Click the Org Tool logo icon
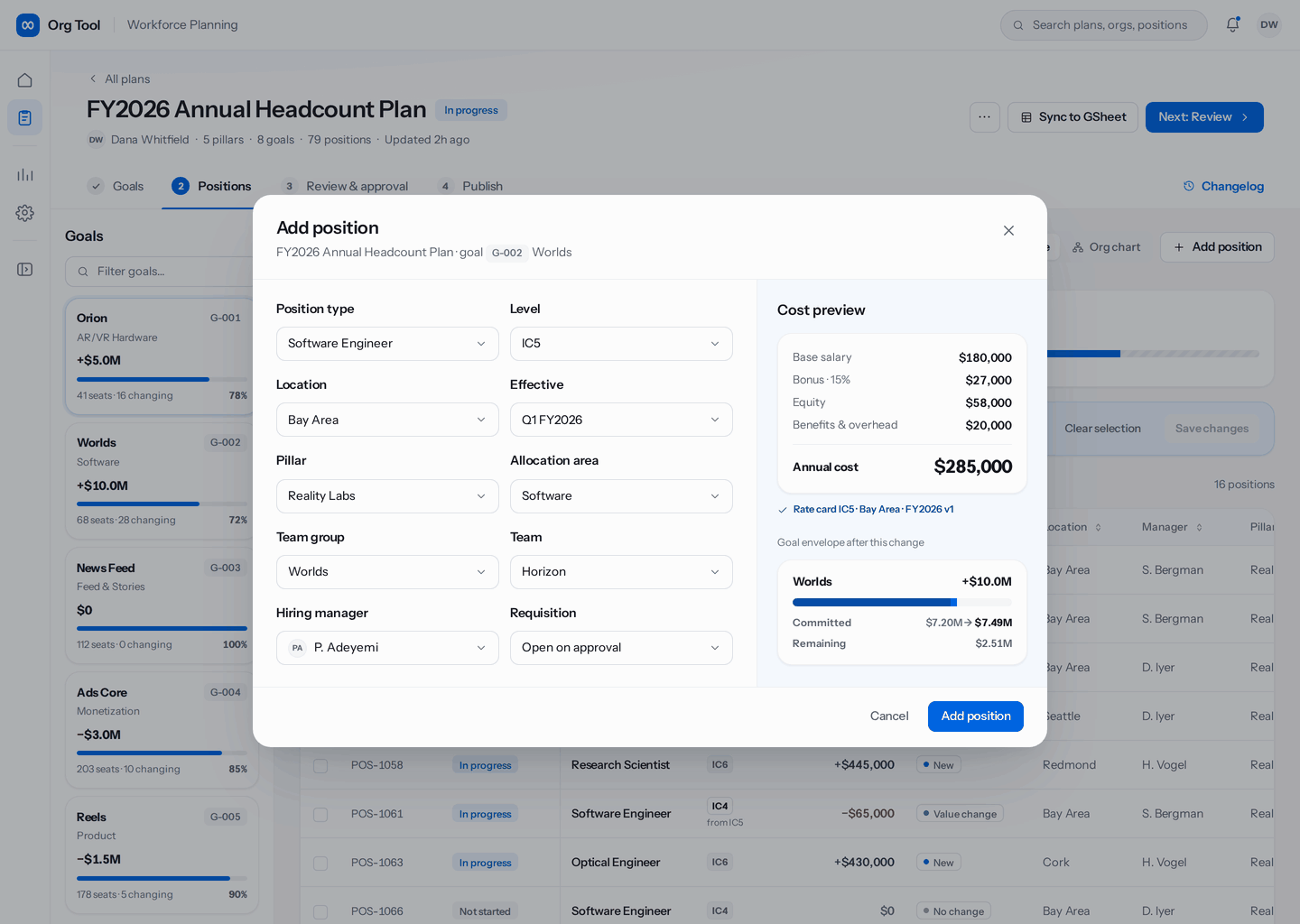 pos(28,25)
